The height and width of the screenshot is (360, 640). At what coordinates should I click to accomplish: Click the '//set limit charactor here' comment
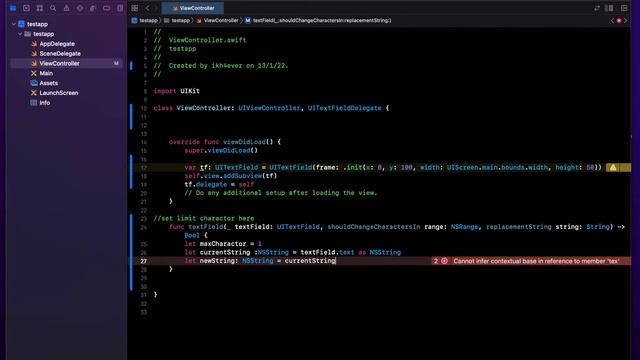[x=204, y=218]
